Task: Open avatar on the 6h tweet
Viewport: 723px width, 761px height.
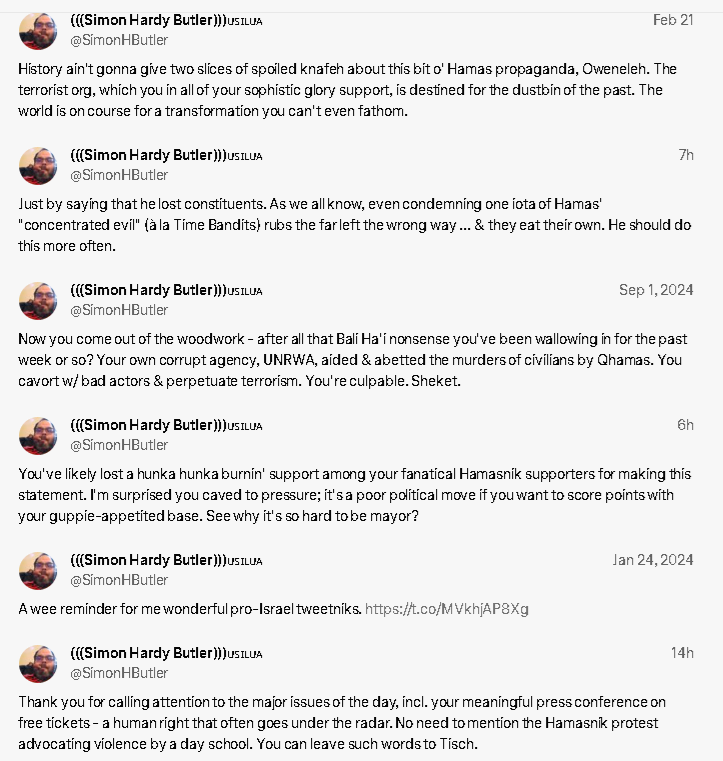Action: (x=38, y=436)
